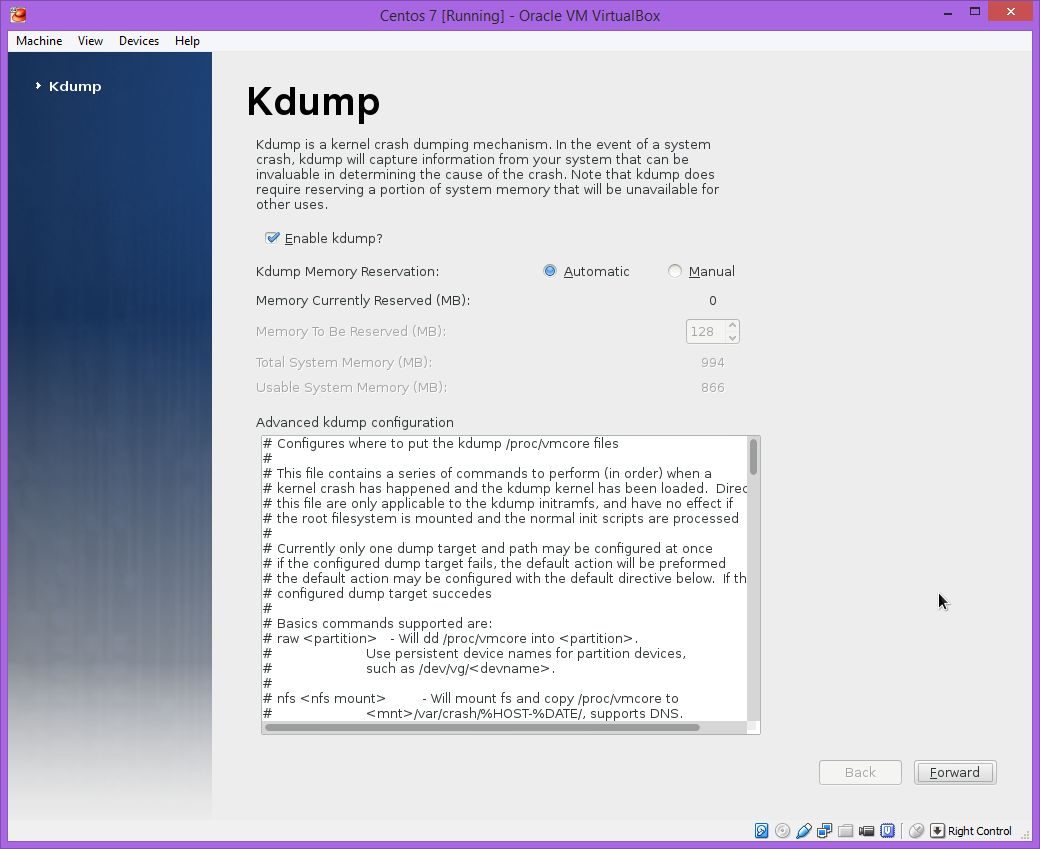Screen dimensions: 1040x849
Task: Click the Total System Memory value 994
Action: coord(712,362)
